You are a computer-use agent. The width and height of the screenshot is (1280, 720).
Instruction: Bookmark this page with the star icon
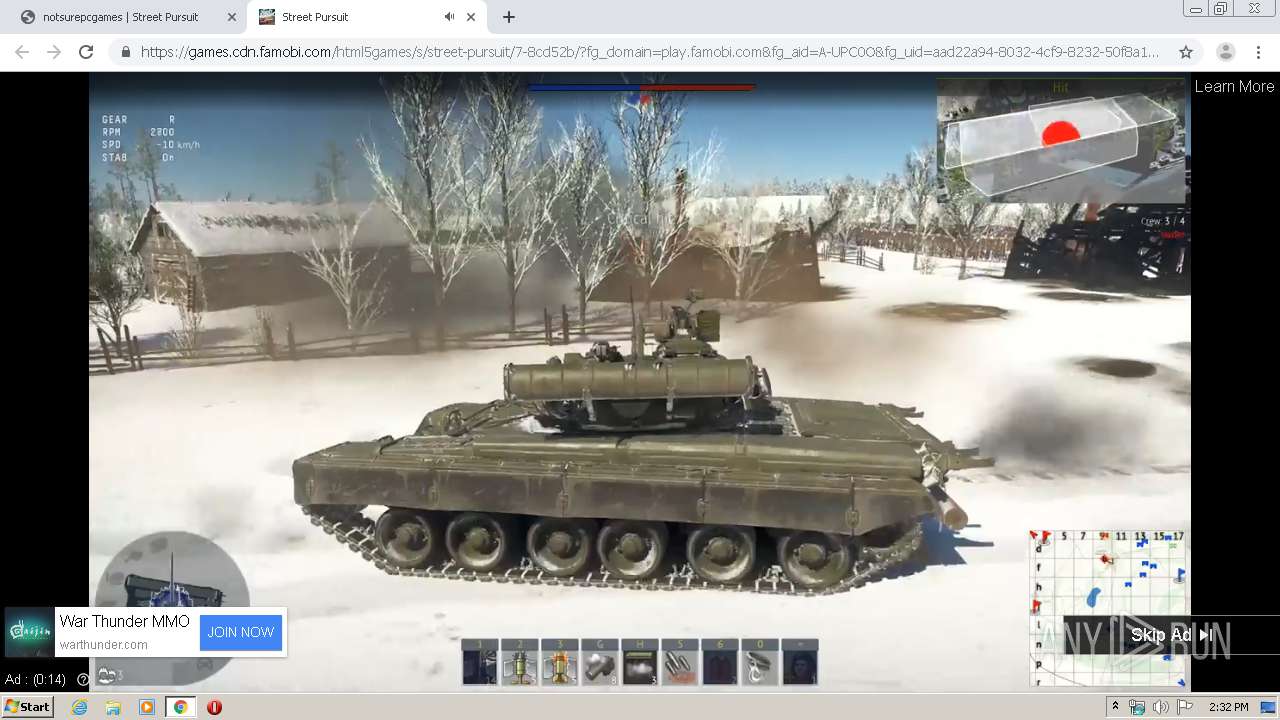click(x=1186, y=52)
